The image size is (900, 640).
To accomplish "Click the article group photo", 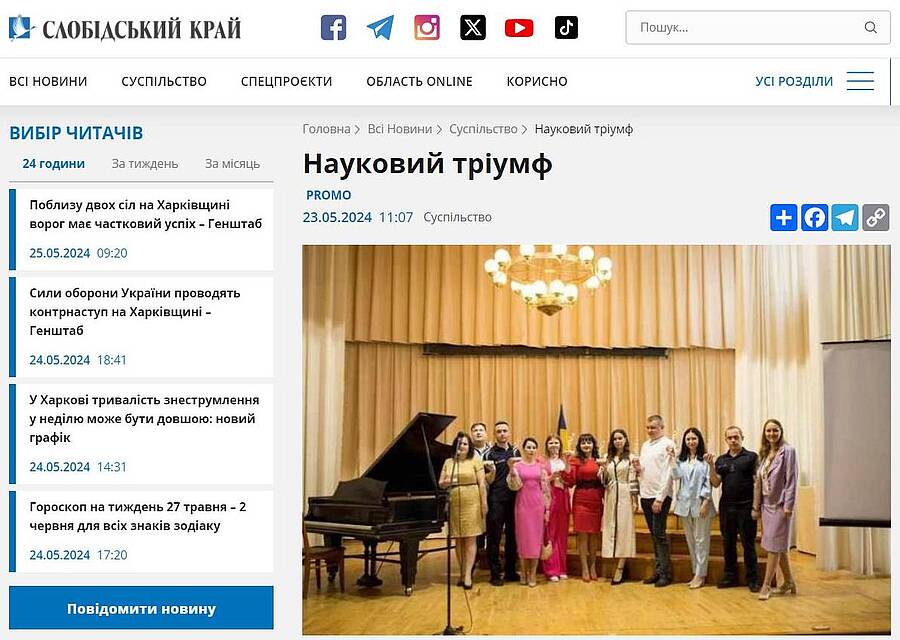I will point(596,440).
